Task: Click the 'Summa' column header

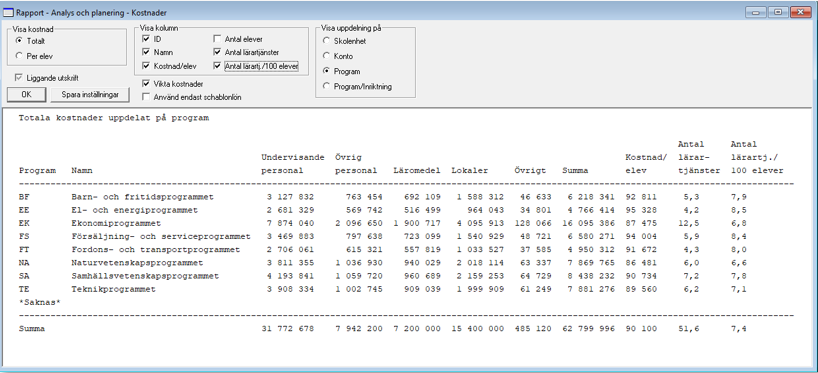Action: 575,171
